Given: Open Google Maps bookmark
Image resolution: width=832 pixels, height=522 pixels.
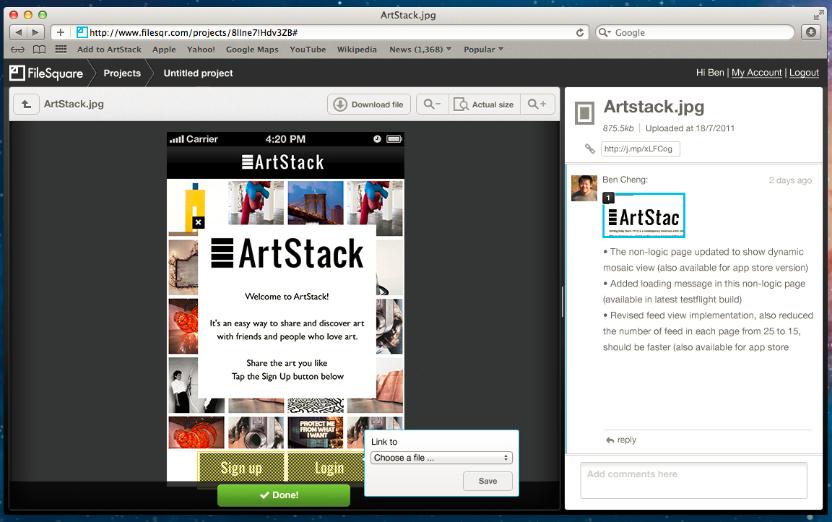Looking at the screenshot, I should (252, 49).
